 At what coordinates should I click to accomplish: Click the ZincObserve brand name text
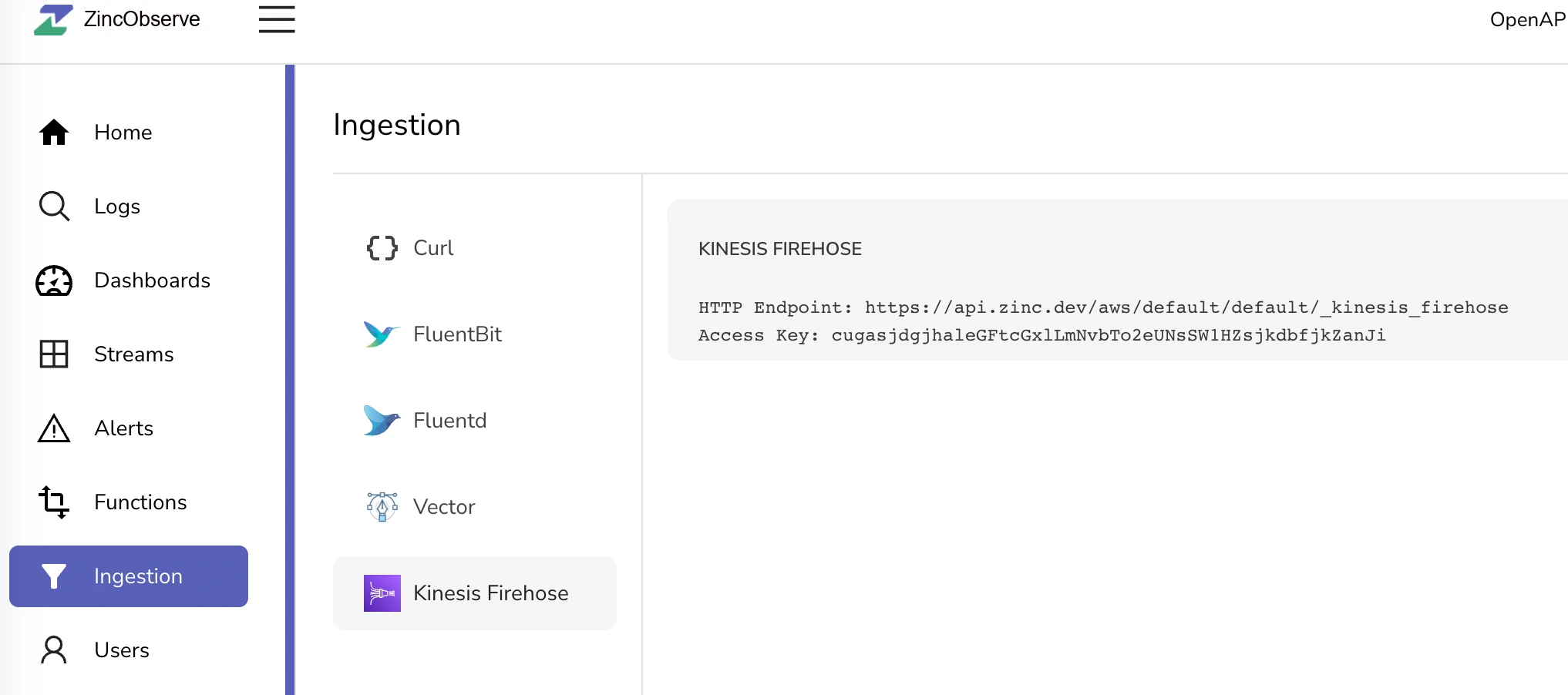(x=142, y=19)
